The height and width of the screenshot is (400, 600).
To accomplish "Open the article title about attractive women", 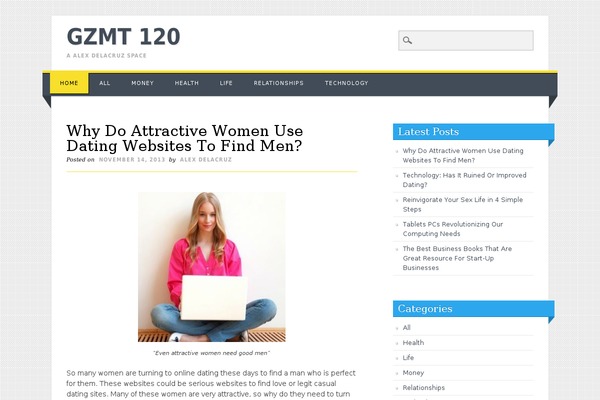I will [x=184, y=138].
